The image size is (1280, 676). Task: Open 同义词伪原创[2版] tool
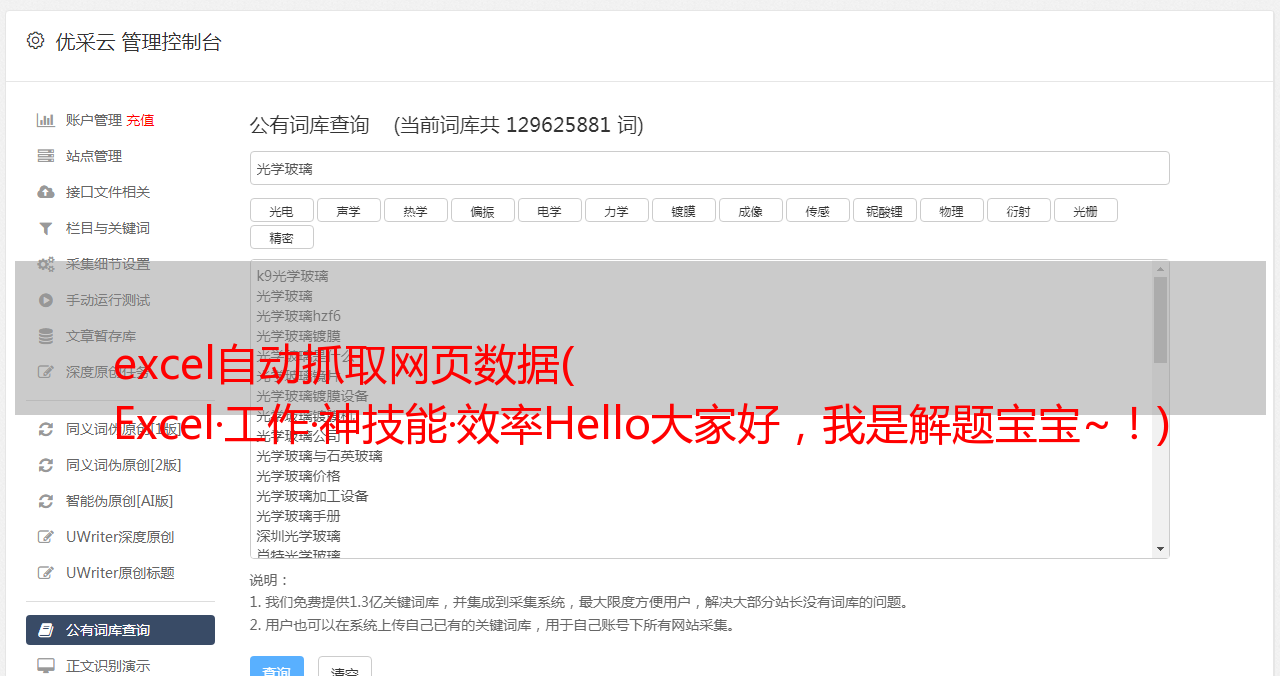124,465
